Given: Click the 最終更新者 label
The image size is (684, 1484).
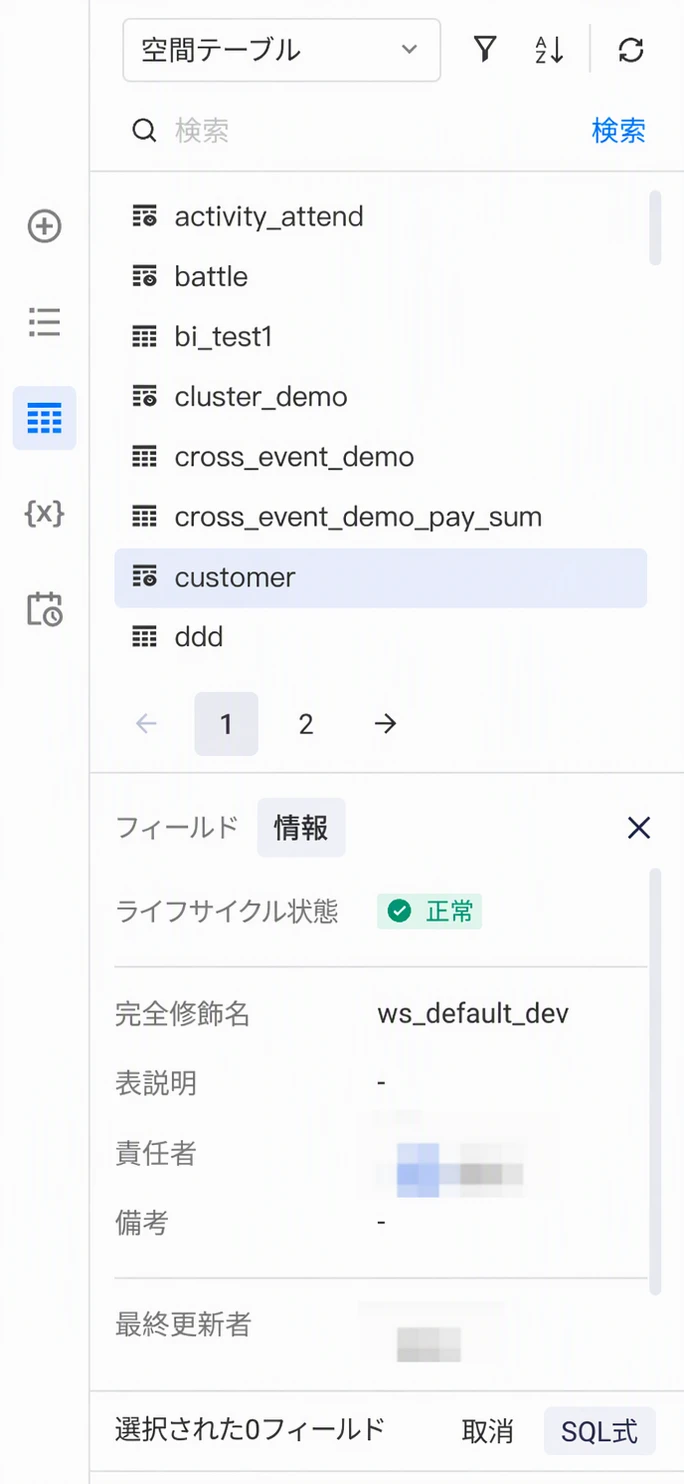Looking at the screenshot, I should [183, 1325].
